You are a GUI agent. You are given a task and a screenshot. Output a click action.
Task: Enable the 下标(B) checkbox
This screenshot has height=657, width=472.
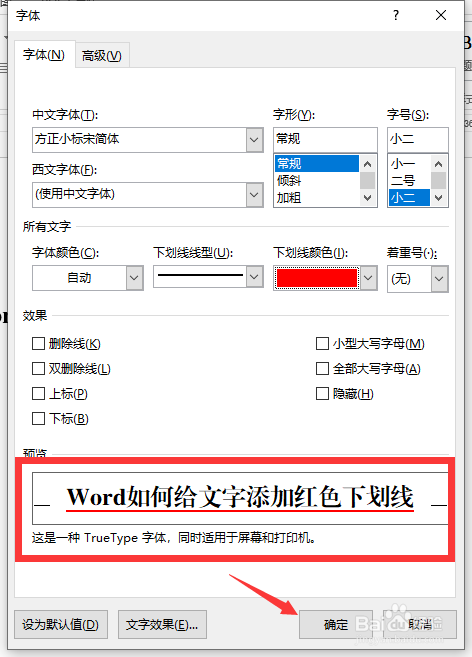point(39,419)
